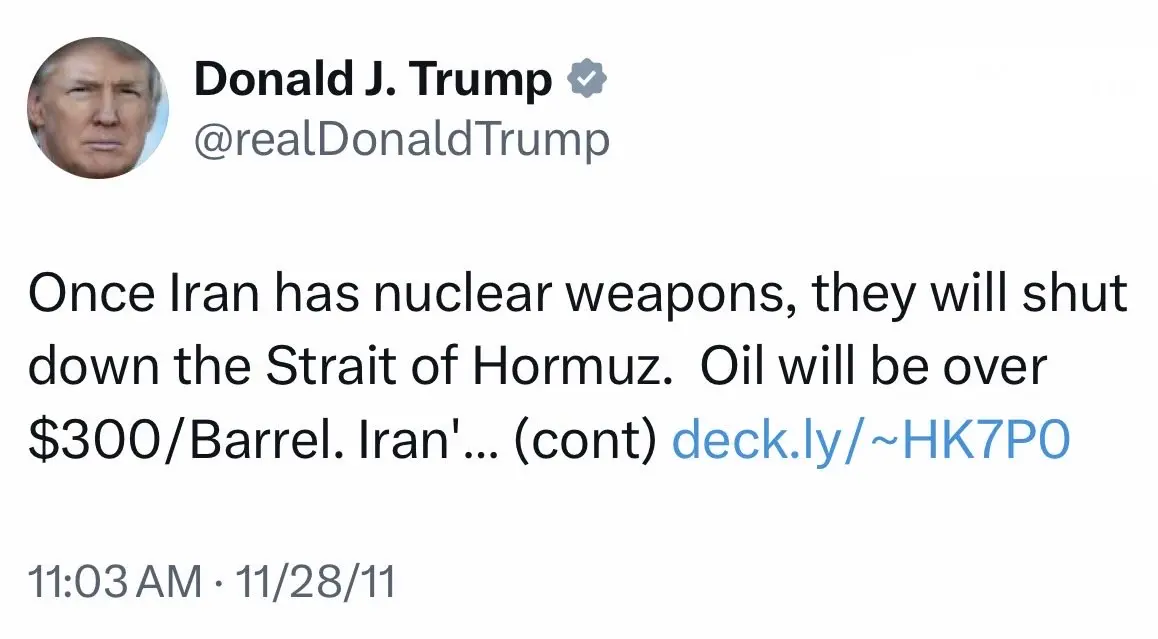Click the blue verified checkmark badge

point(587,79)
